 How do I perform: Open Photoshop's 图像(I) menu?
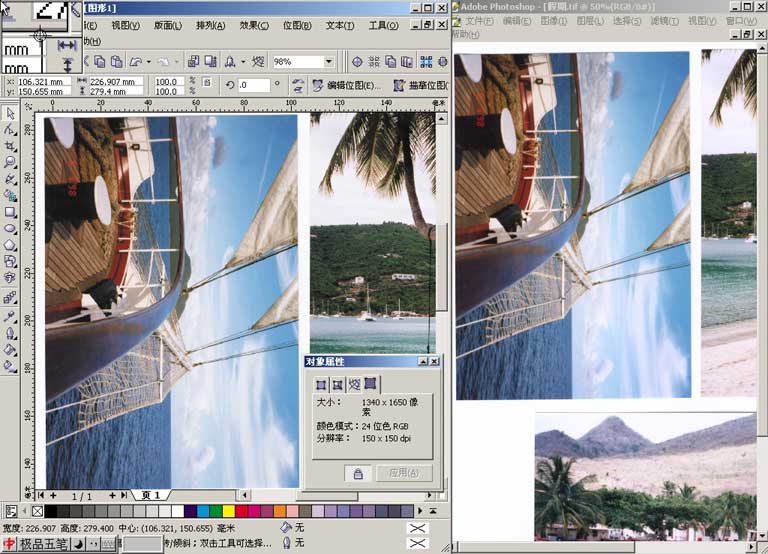553,21
